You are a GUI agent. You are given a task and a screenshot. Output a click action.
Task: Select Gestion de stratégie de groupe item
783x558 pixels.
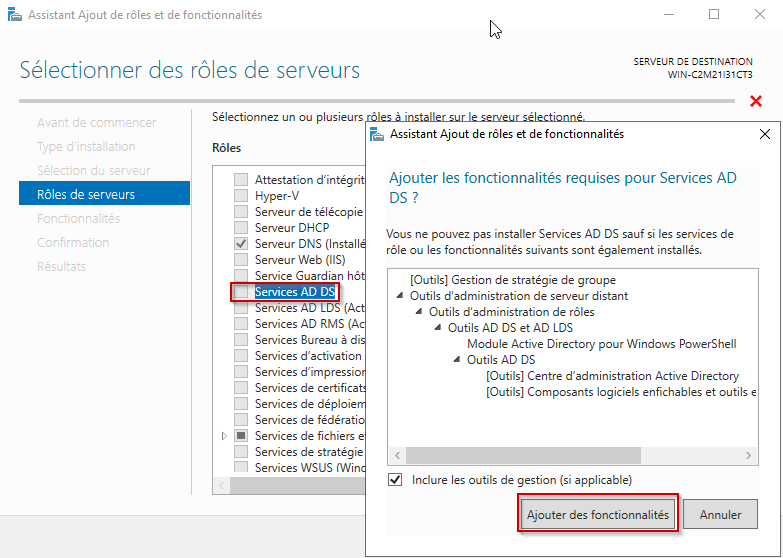[513, 280]
